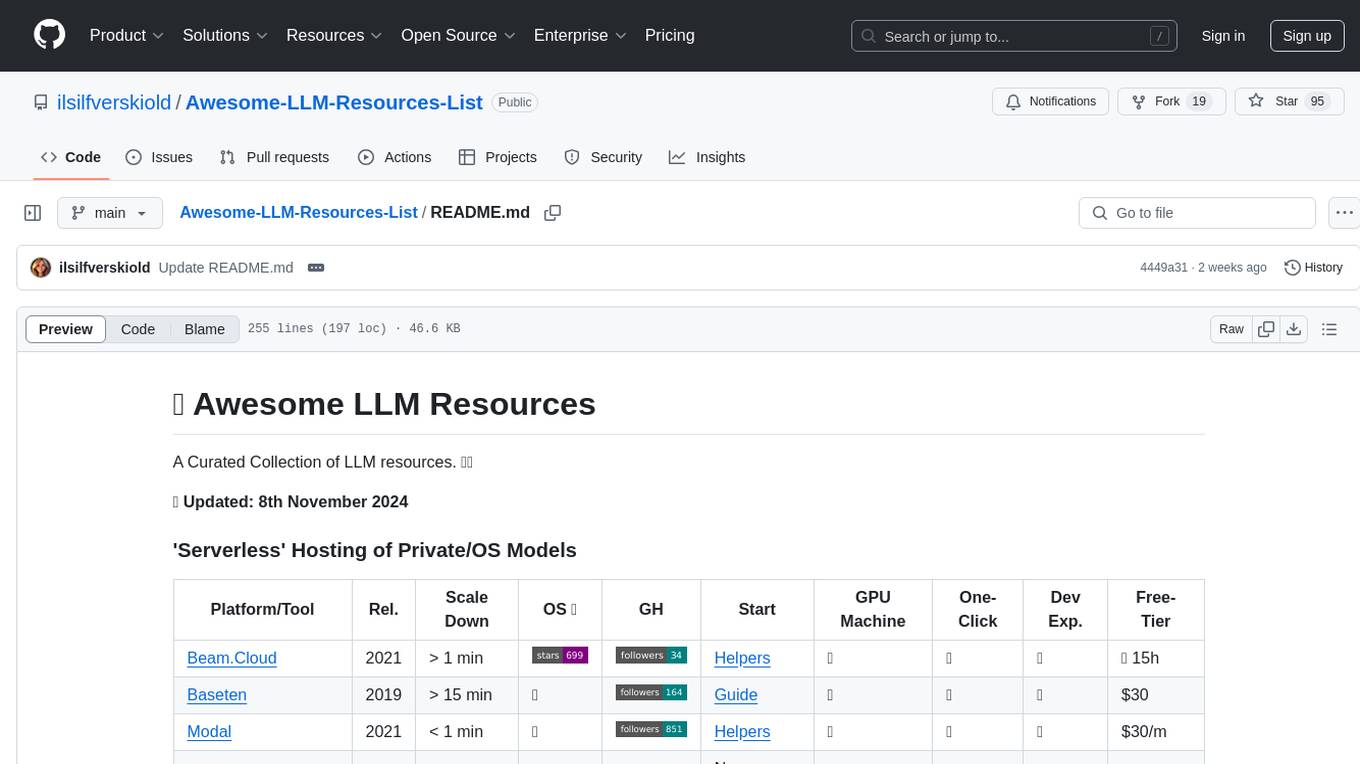Open the Pricing page

point(670,35)
